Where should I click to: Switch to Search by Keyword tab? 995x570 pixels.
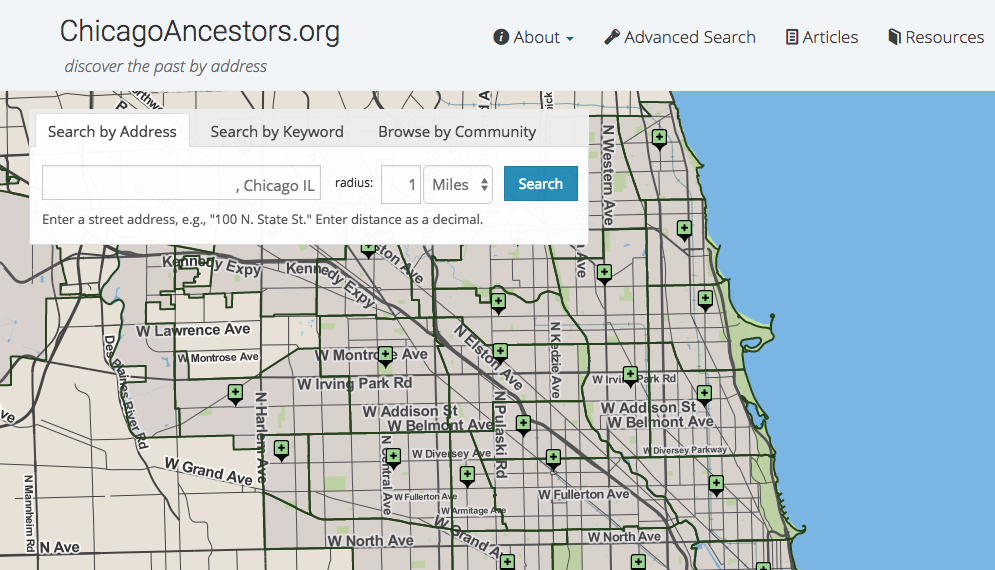point(277,131)
